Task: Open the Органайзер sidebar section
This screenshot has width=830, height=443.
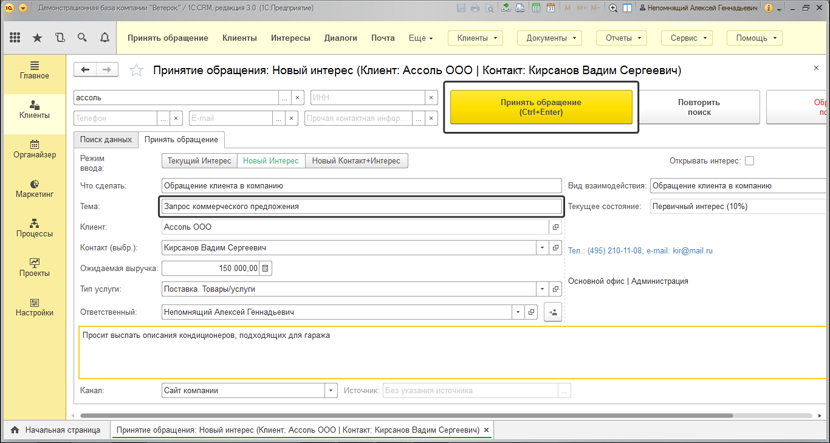Action: point(34,149)
